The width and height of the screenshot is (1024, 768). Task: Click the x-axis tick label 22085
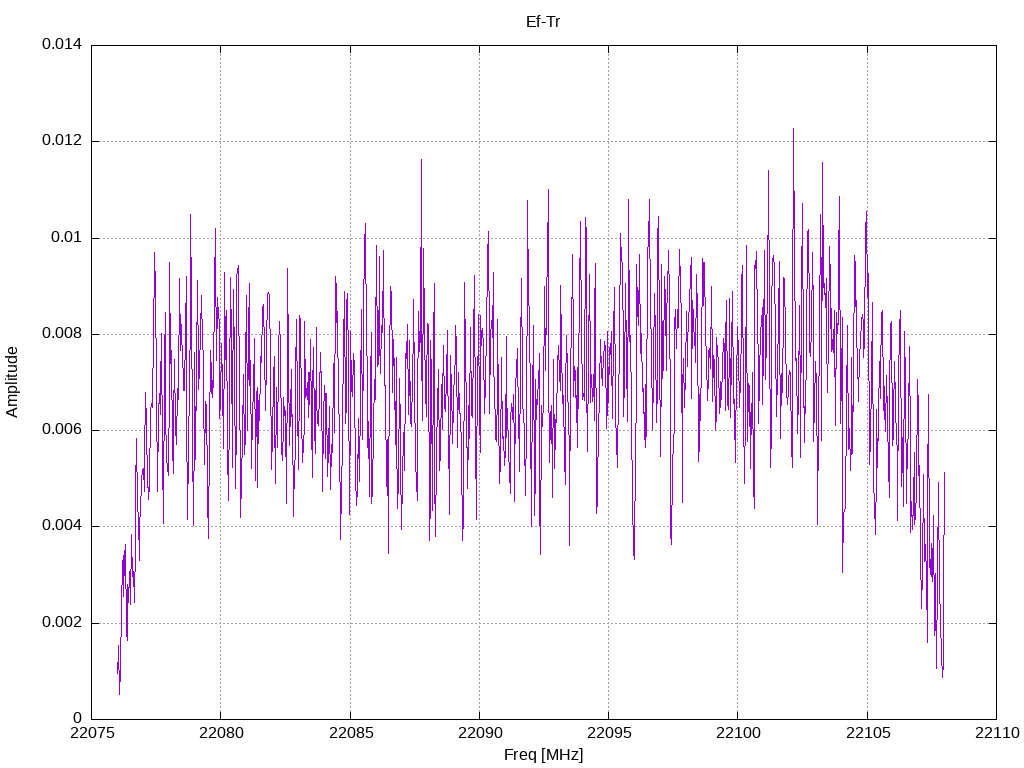click(351, 733)
